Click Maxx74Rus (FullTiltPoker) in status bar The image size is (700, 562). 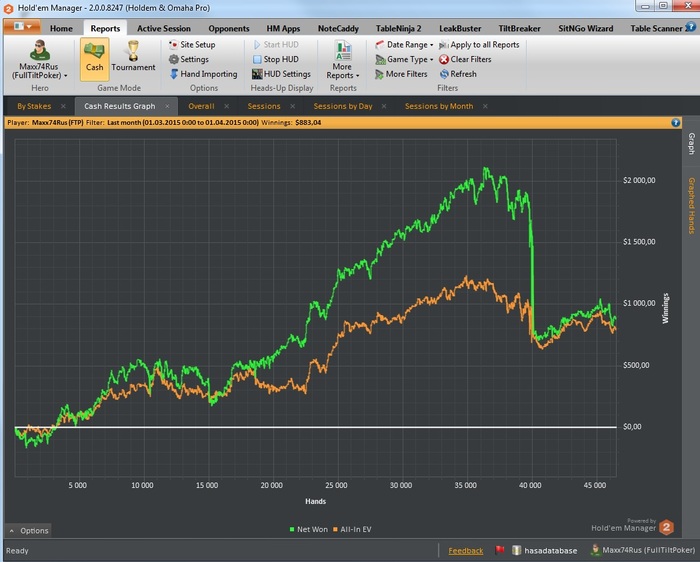[x=643, y=550]
